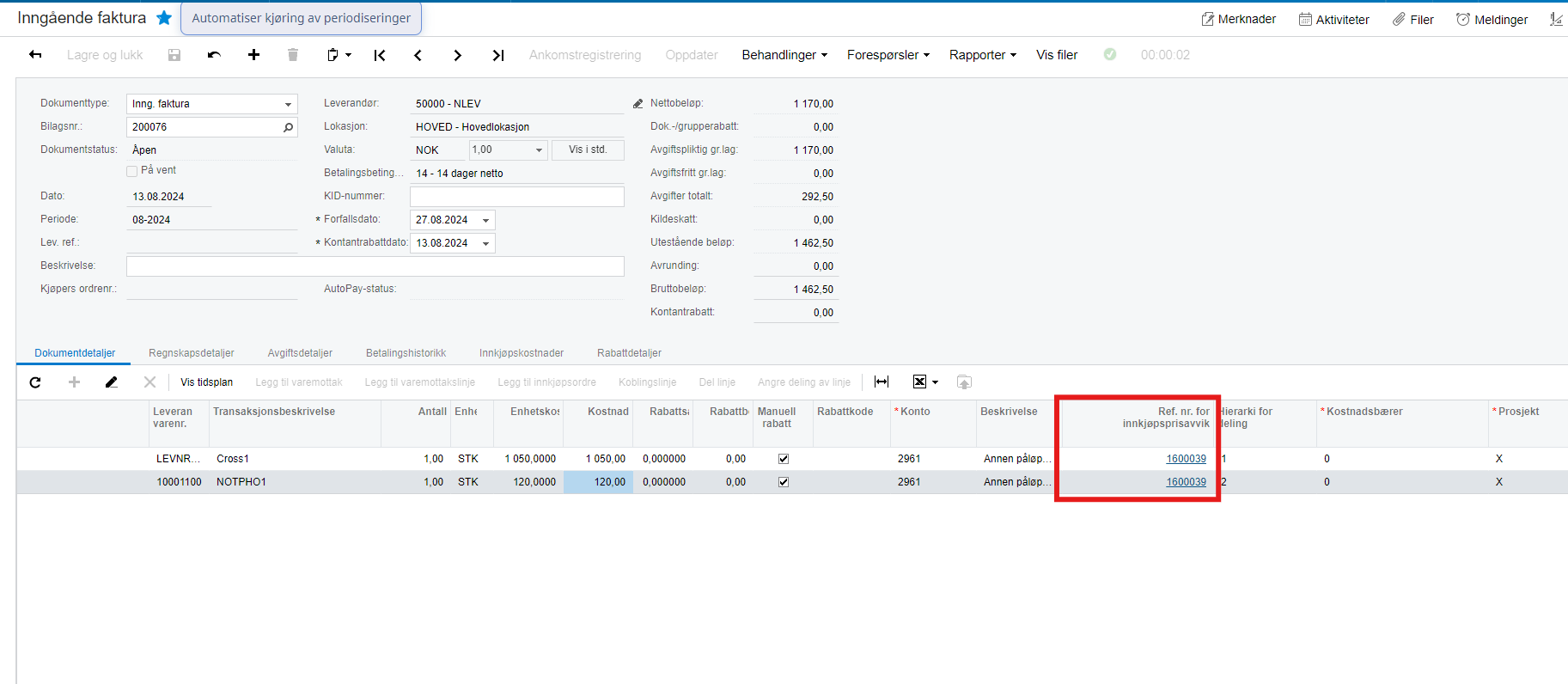The image size is (1568, 684).
Task: Refresh the document details grid
Action: [35, 382]
